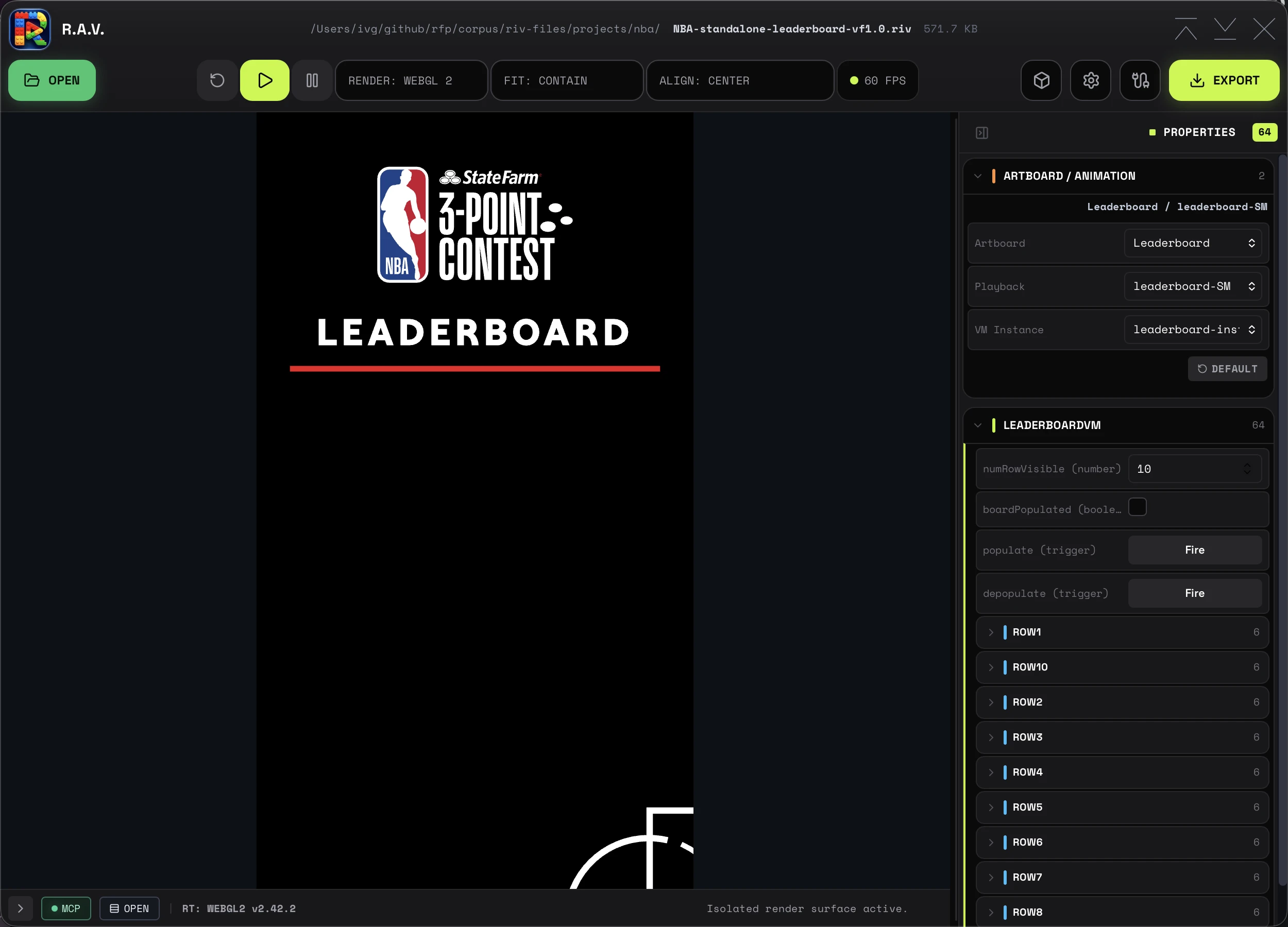Toggle the MCP status indicator
The height and width of the screenshot is (927, 1288).
(66, 908)
